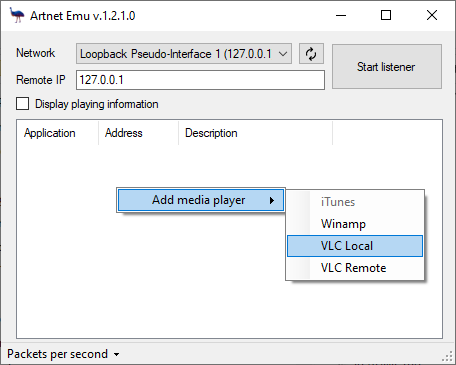This screenshot has height=365, width=456.
Task: Enable Display playing information checkbox
Action: pos(22,104)
